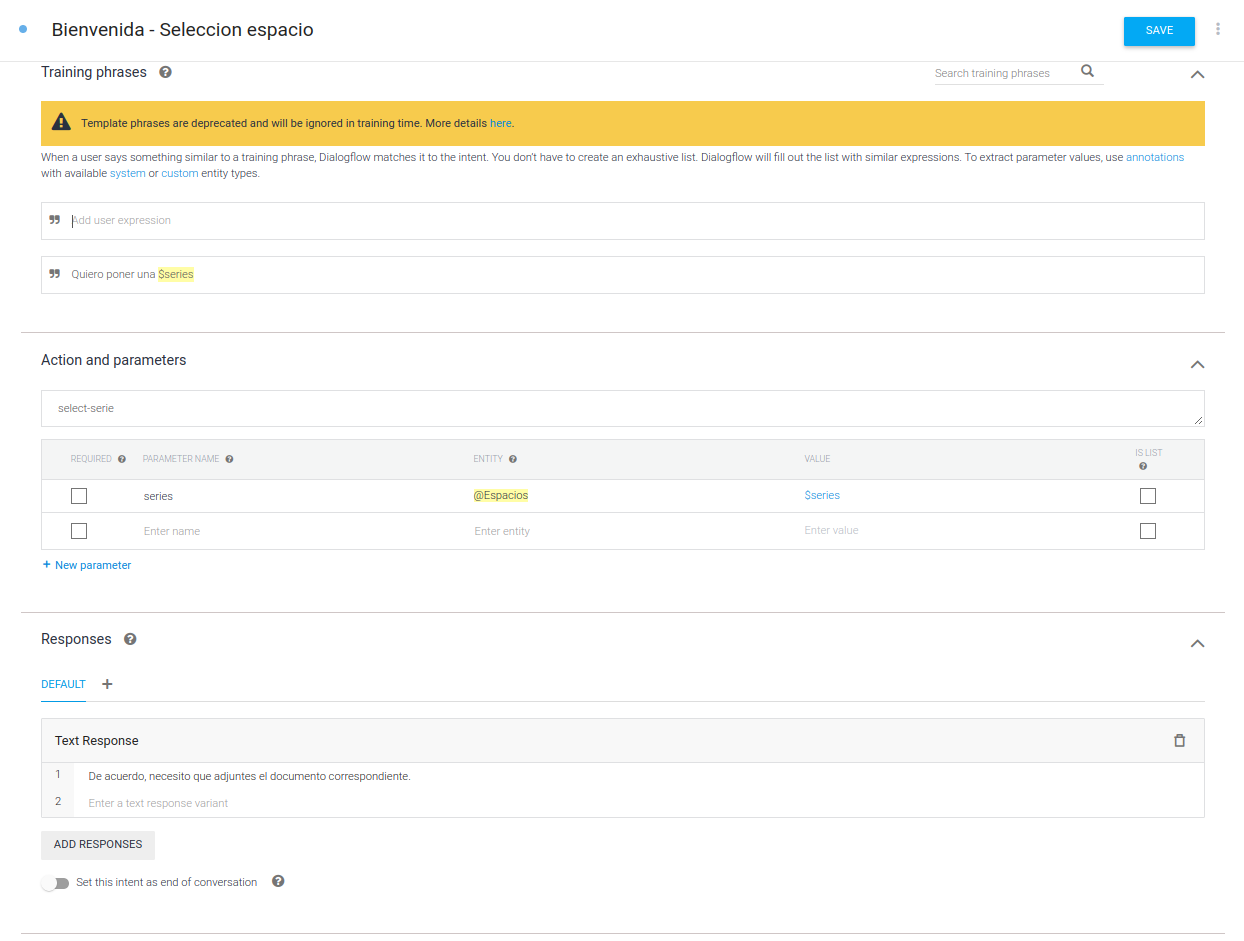
Task: Check the Required box for series parameter
Action: point(79,496)
